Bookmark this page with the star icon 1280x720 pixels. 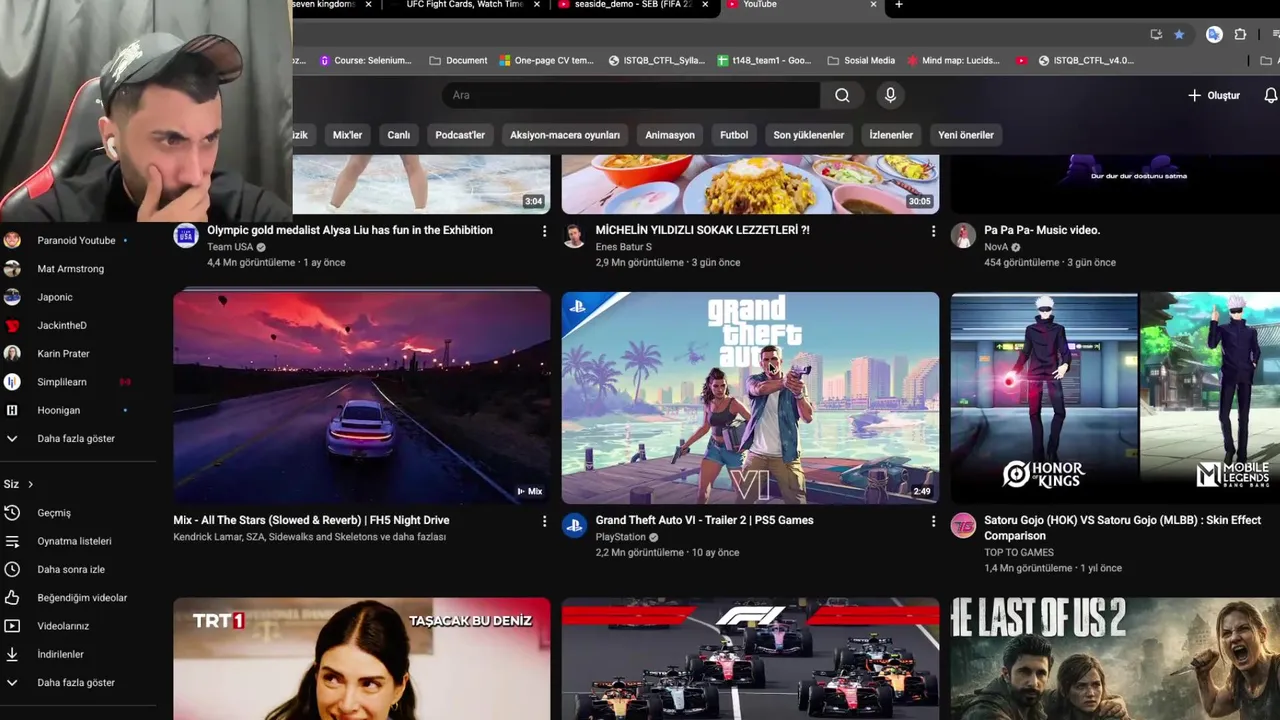click(x=1179, y=34)
